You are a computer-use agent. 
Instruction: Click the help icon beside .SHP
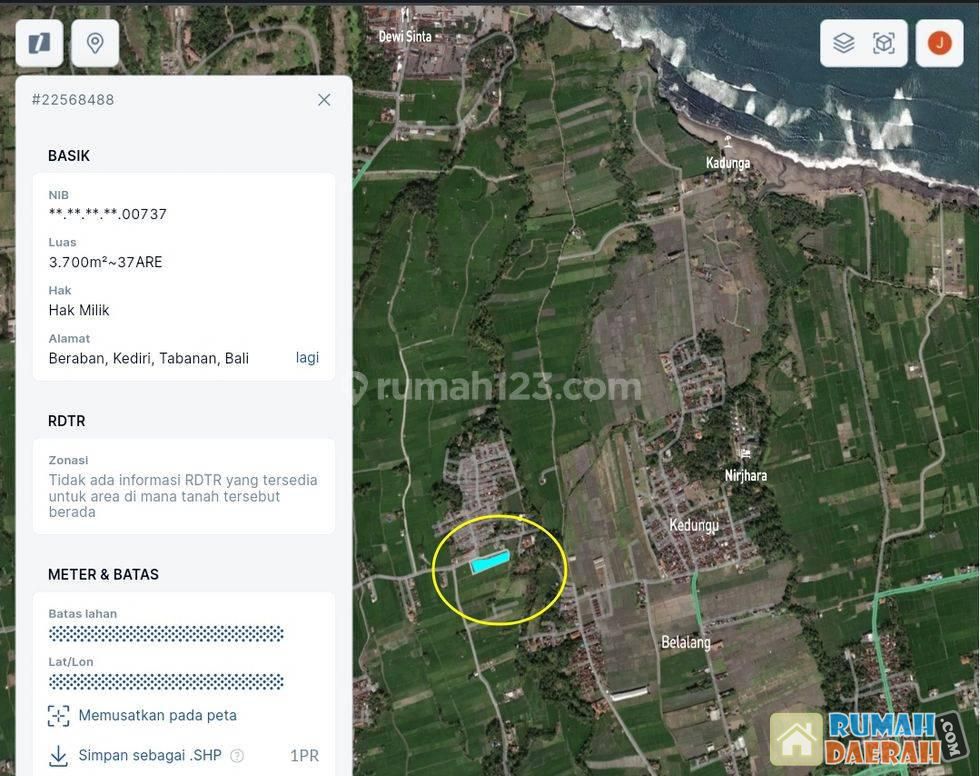coord(237,755)
